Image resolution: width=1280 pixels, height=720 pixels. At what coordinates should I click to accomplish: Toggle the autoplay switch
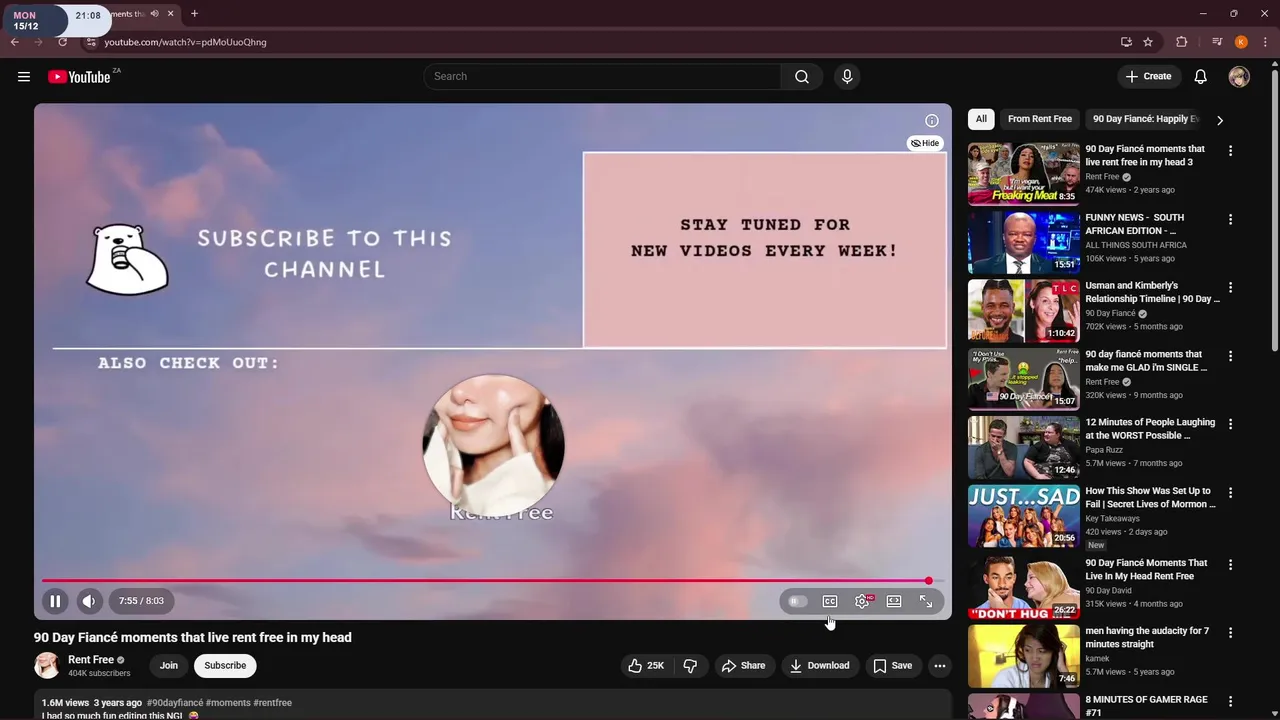point(797,601)
